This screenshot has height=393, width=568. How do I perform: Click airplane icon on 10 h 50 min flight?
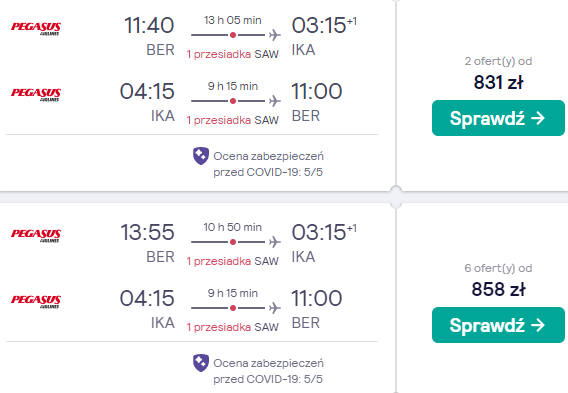click(275, 242)
